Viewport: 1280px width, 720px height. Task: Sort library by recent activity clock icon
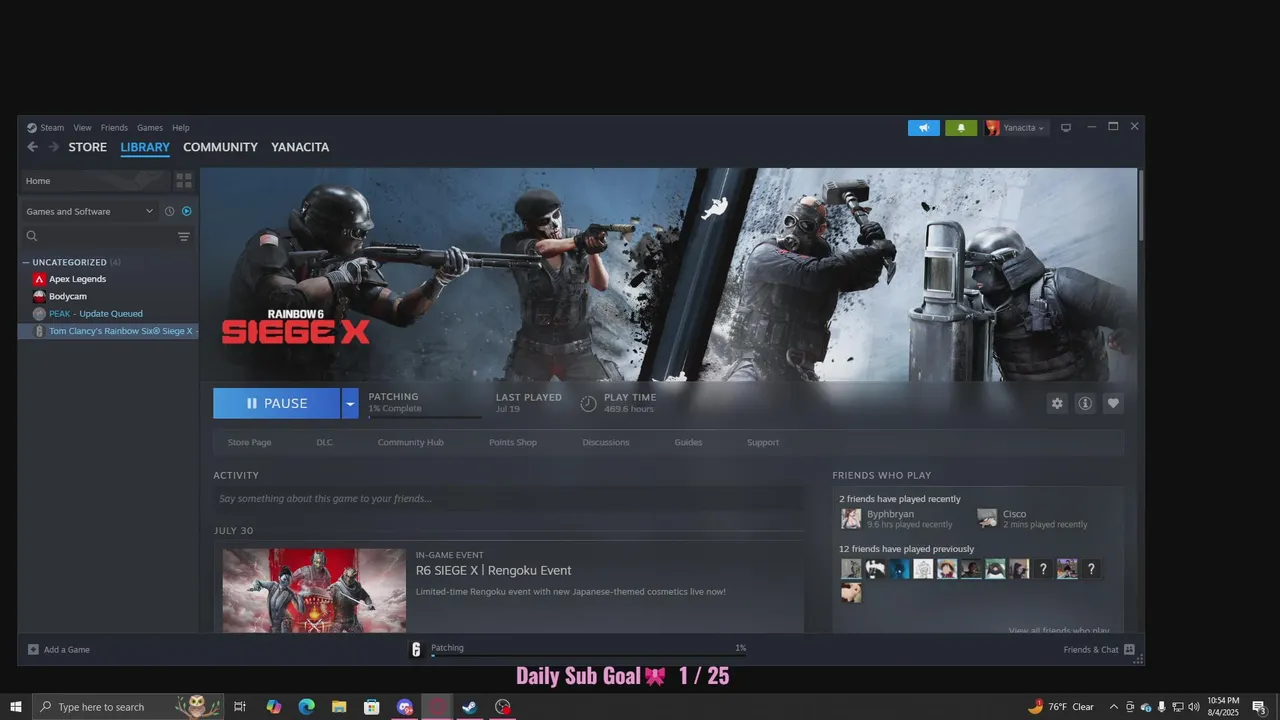tap(169, 211)
